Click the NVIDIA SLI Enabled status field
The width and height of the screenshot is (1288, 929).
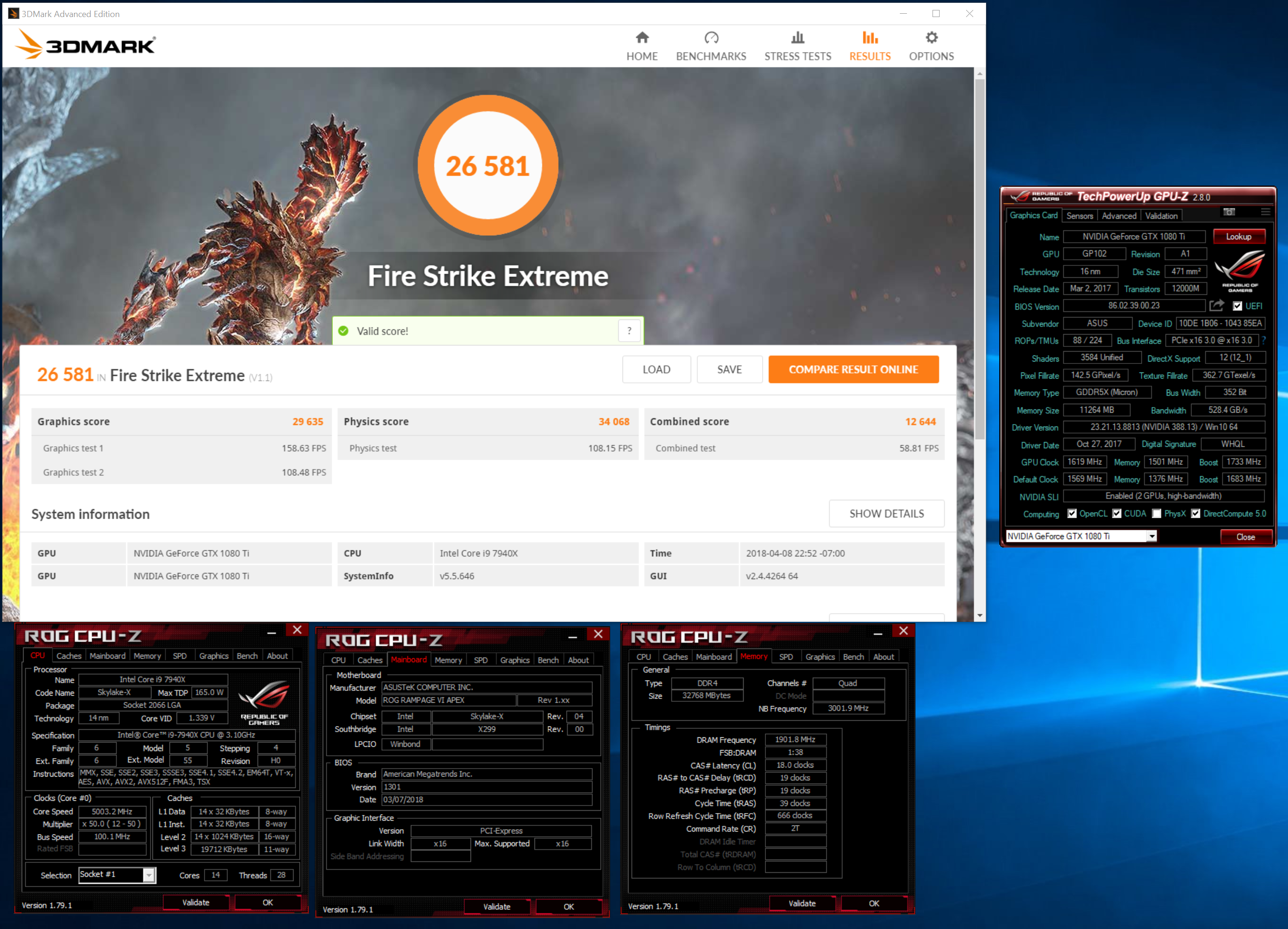(x=1164, y=495)
